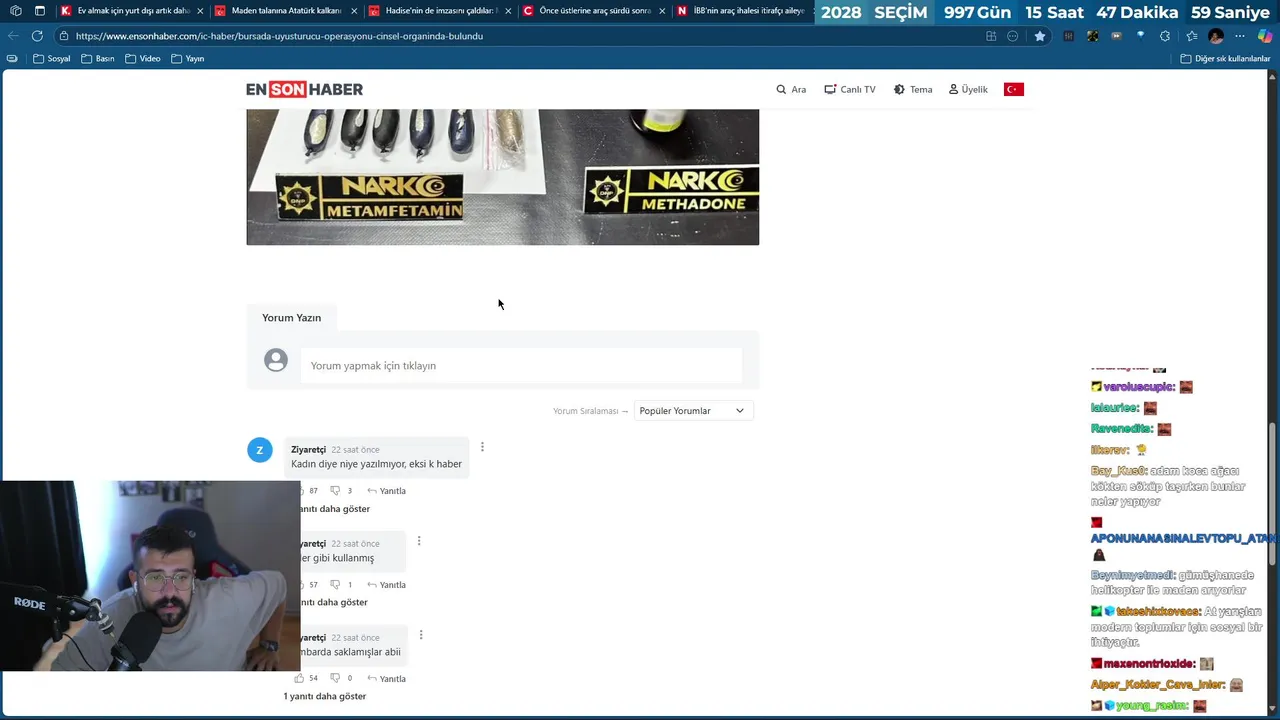The height and width of the screenshot is (720, 1280).
Task: Click the comment input field
Action: tap(521, 366)
